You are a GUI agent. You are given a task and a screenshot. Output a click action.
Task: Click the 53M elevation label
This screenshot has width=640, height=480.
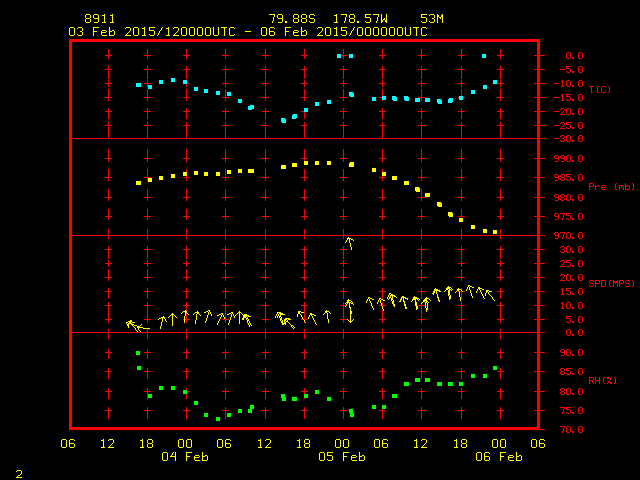pos(432,19)
